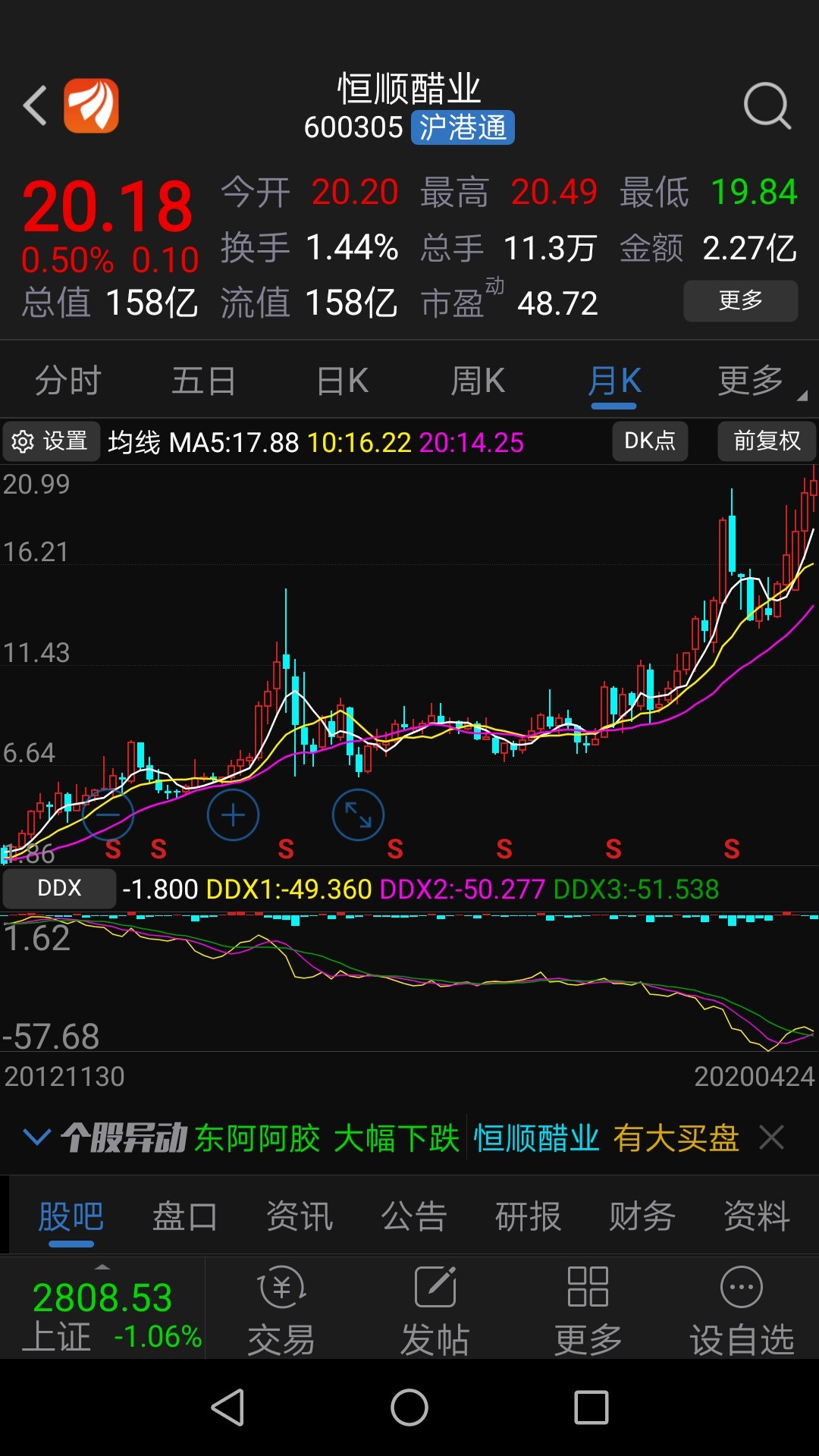Open chart settings gear button

tap(52, 441)
